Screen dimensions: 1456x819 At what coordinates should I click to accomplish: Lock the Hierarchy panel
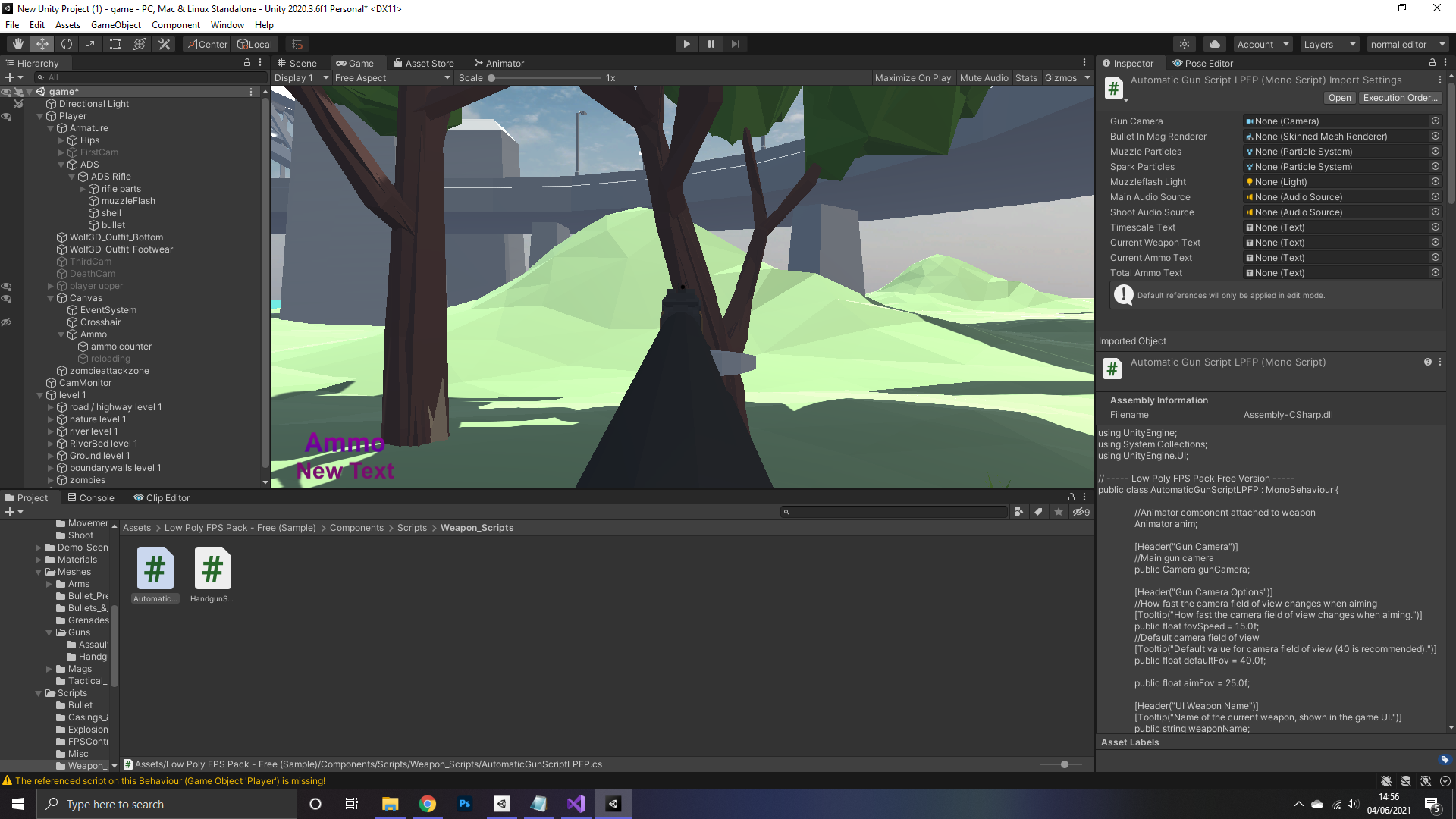click(247, 63)
